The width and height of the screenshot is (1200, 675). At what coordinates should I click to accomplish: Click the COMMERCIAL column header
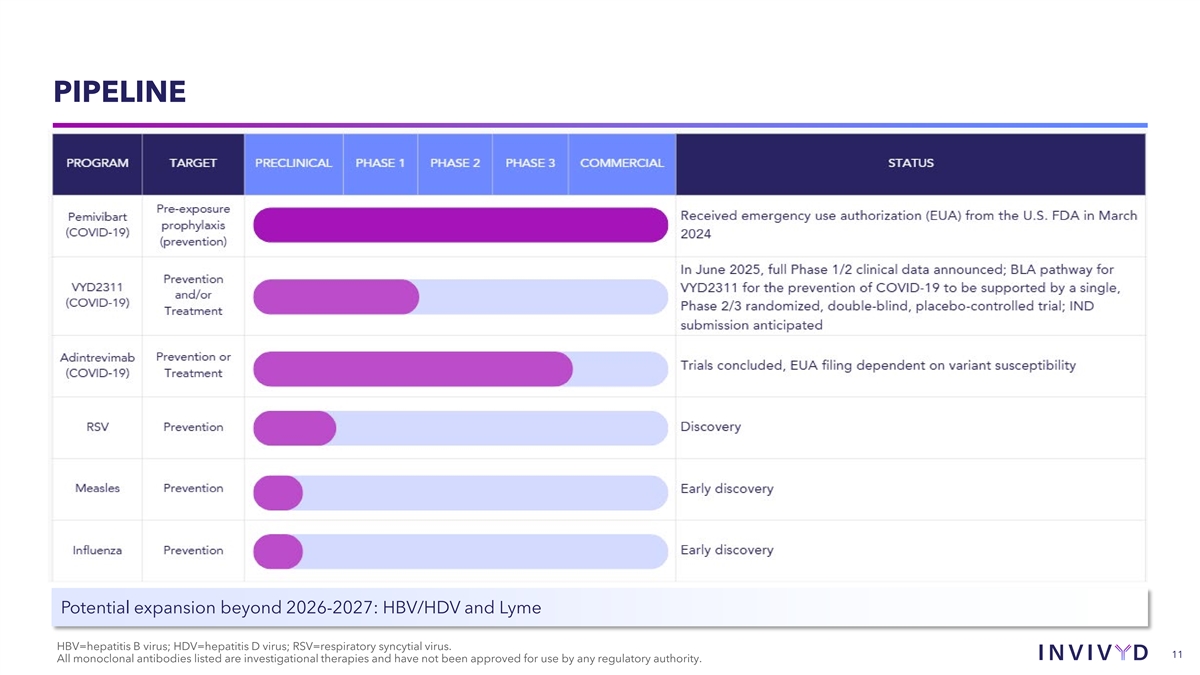pos(621,163)
